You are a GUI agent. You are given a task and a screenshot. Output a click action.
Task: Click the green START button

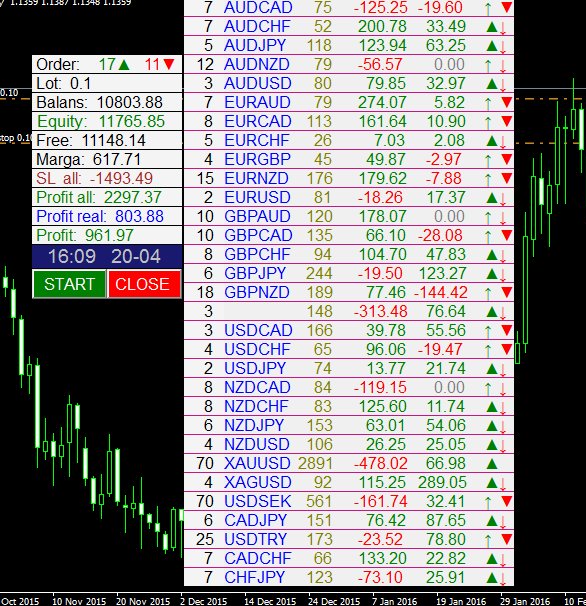(70, 284)
